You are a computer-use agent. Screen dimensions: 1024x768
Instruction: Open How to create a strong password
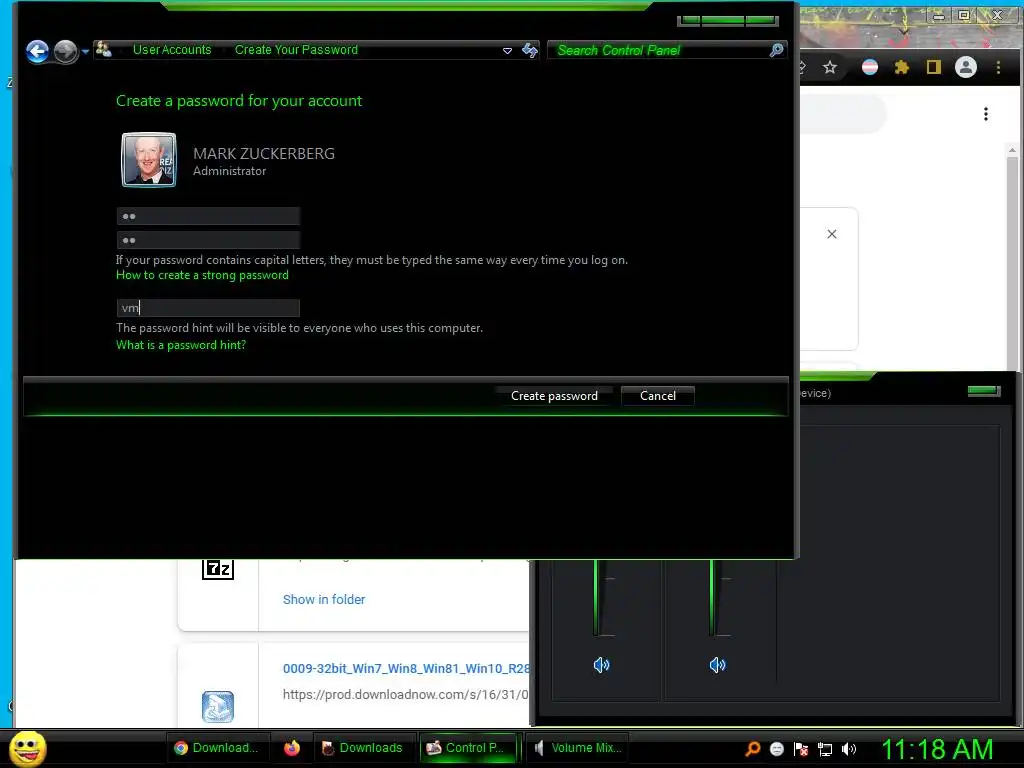click(202, 275)
